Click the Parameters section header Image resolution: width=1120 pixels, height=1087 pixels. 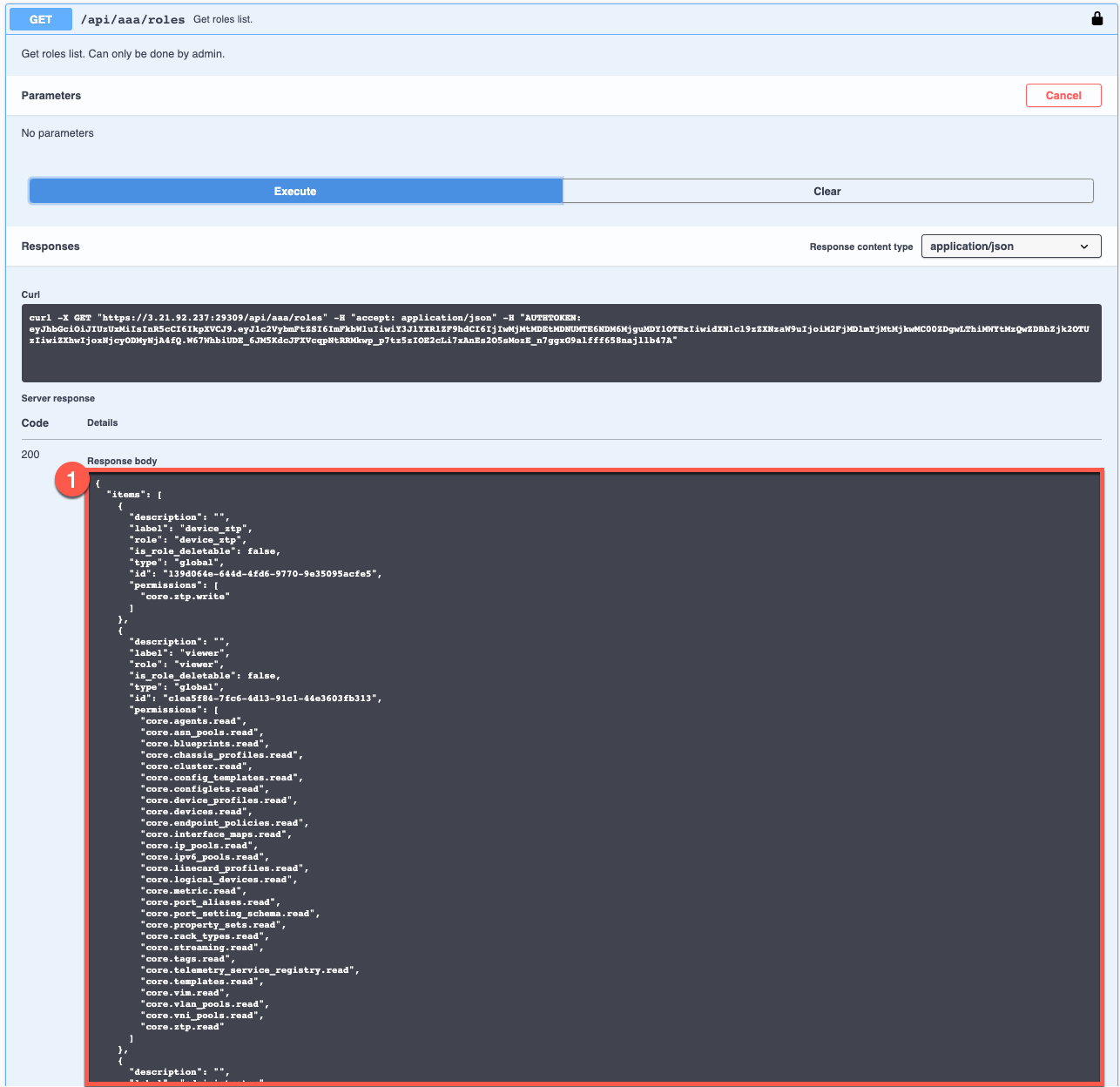tap(51, 96)
